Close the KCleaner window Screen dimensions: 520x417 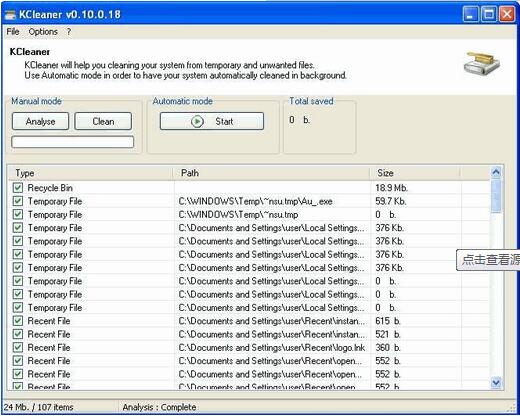coord(507,14)
